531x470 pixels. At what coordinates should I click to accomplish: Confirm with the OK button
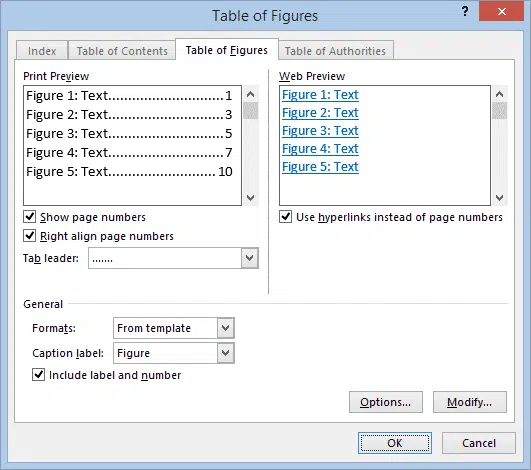pyautogui.click(x=395, y=443)
